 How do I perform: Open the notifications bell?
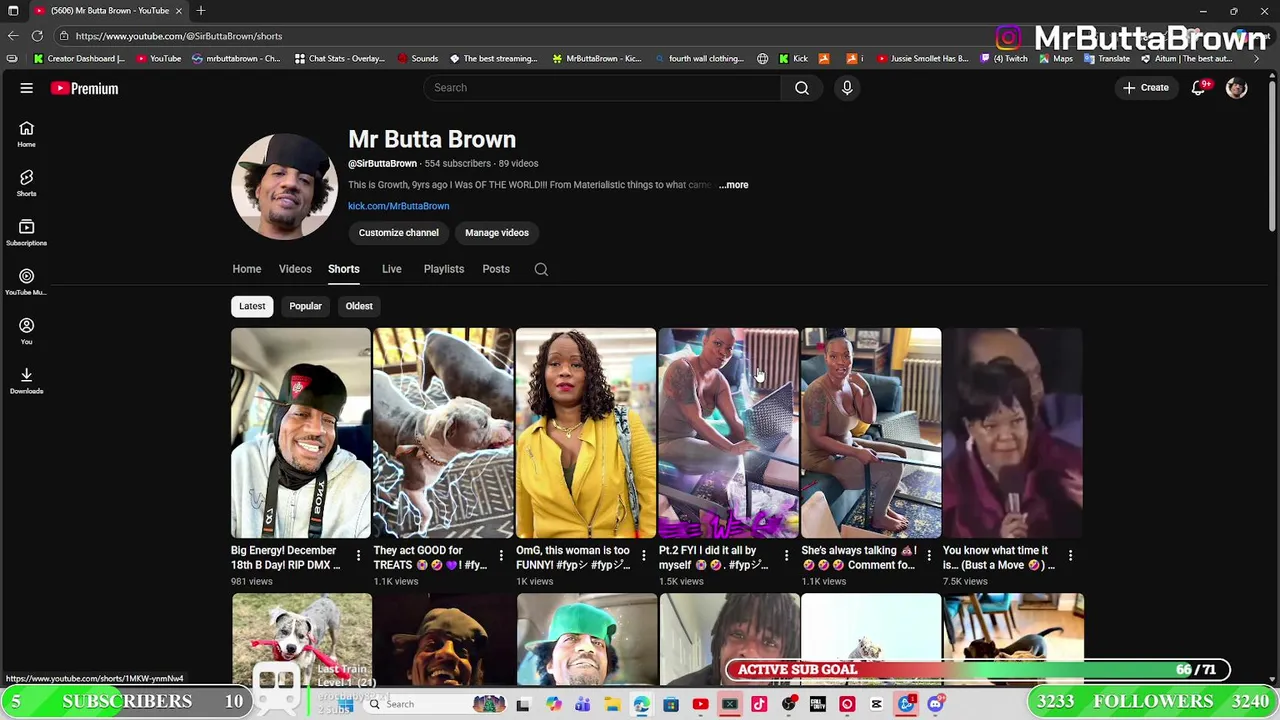[x=1198, y=88]
